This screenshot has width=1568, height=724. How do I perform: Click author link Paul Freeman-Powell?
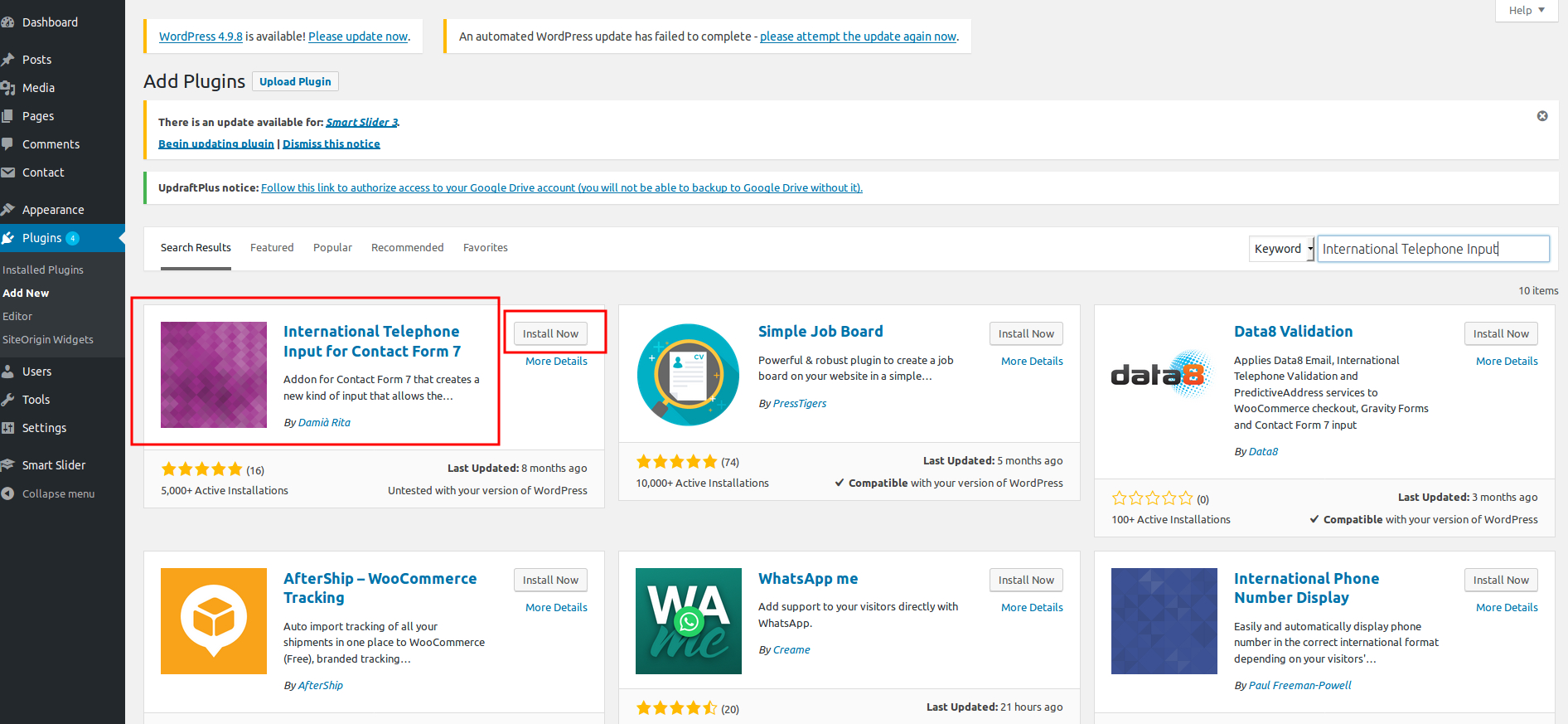(1299, 686)
